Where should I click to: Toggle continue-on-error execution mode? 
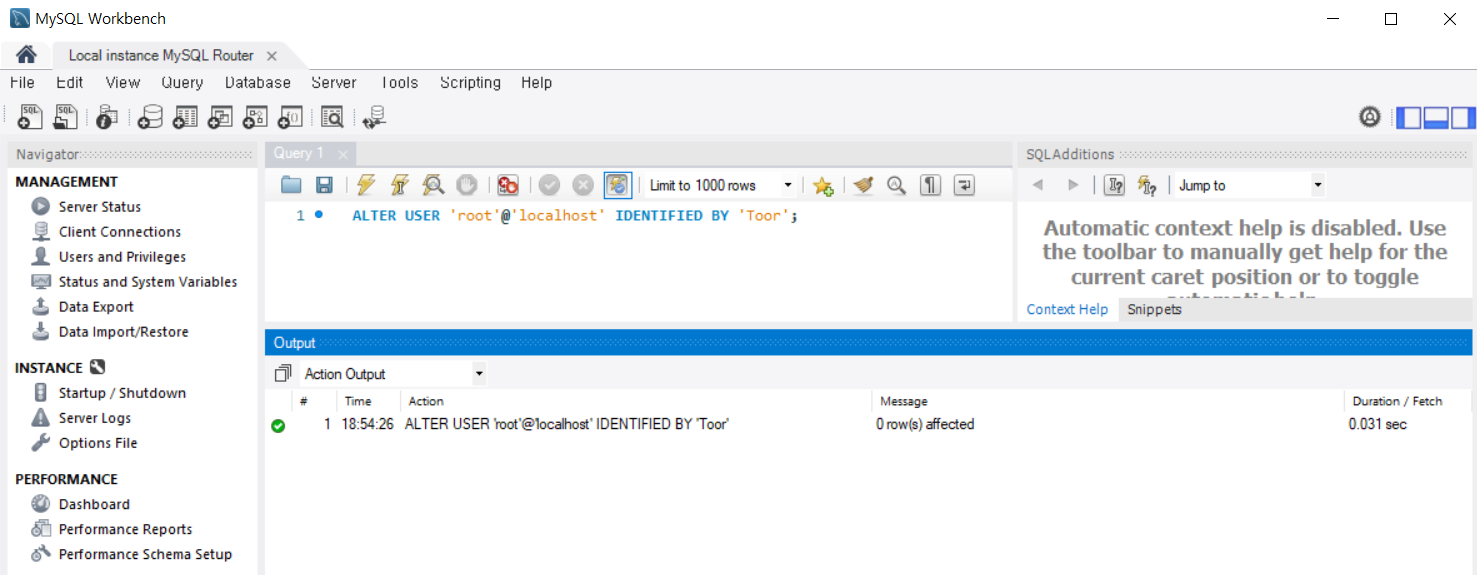pyautogui.click(x=508, y=185)
